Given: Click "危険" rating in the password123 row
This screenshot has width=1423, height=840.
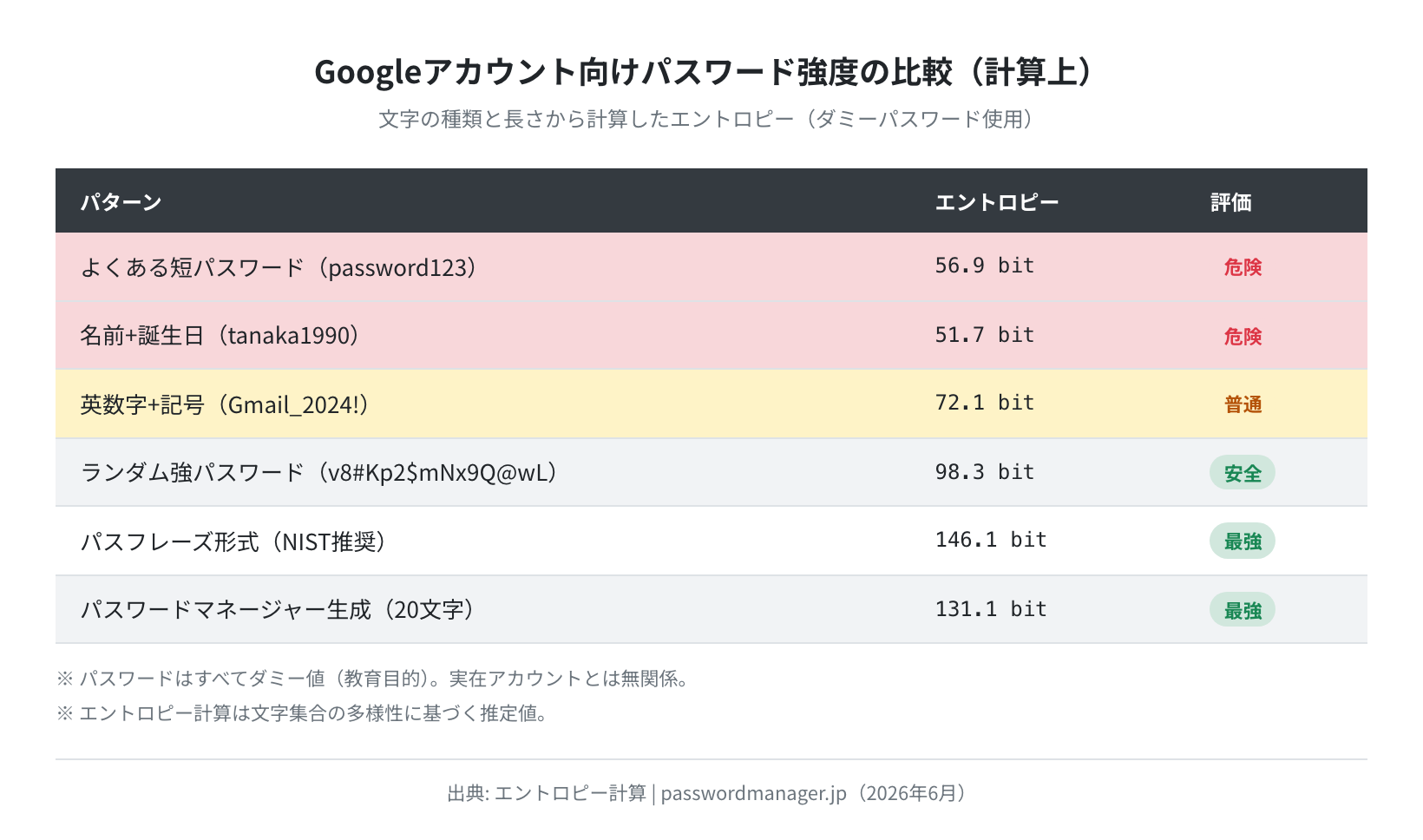Looking at the screenshot, I should pyautogui.click(x=1243, y=267).
